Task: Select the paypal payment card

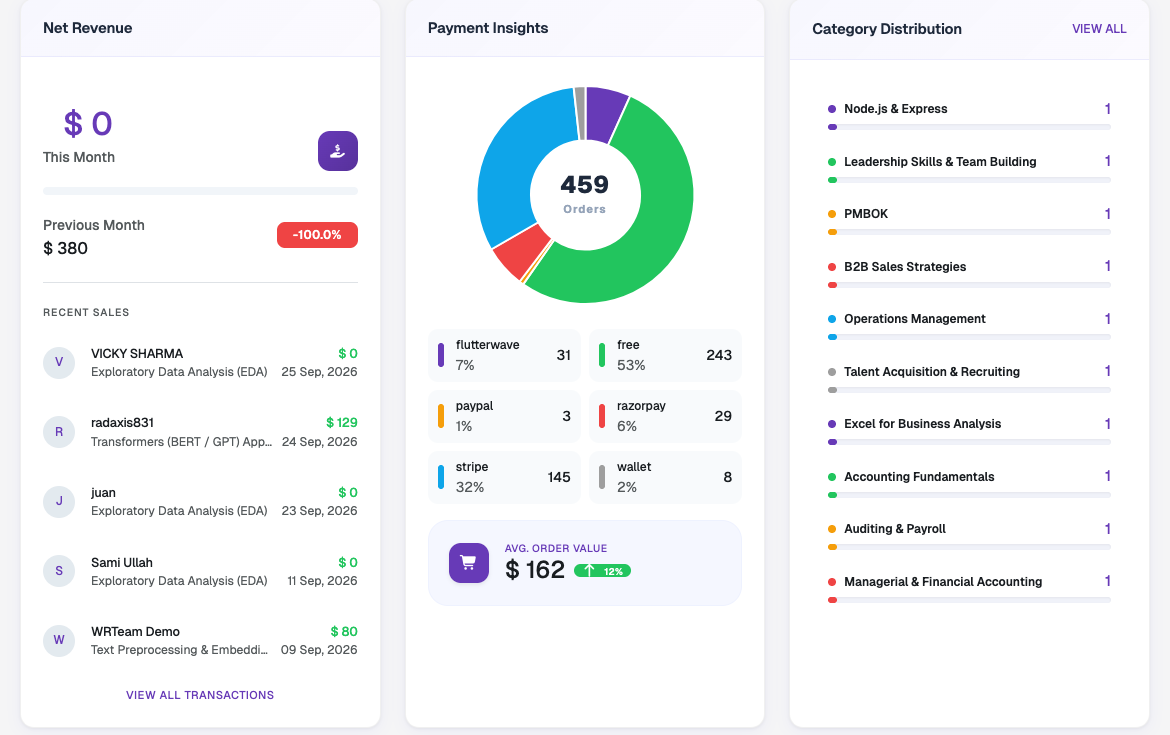Action: tap(504, 416)
